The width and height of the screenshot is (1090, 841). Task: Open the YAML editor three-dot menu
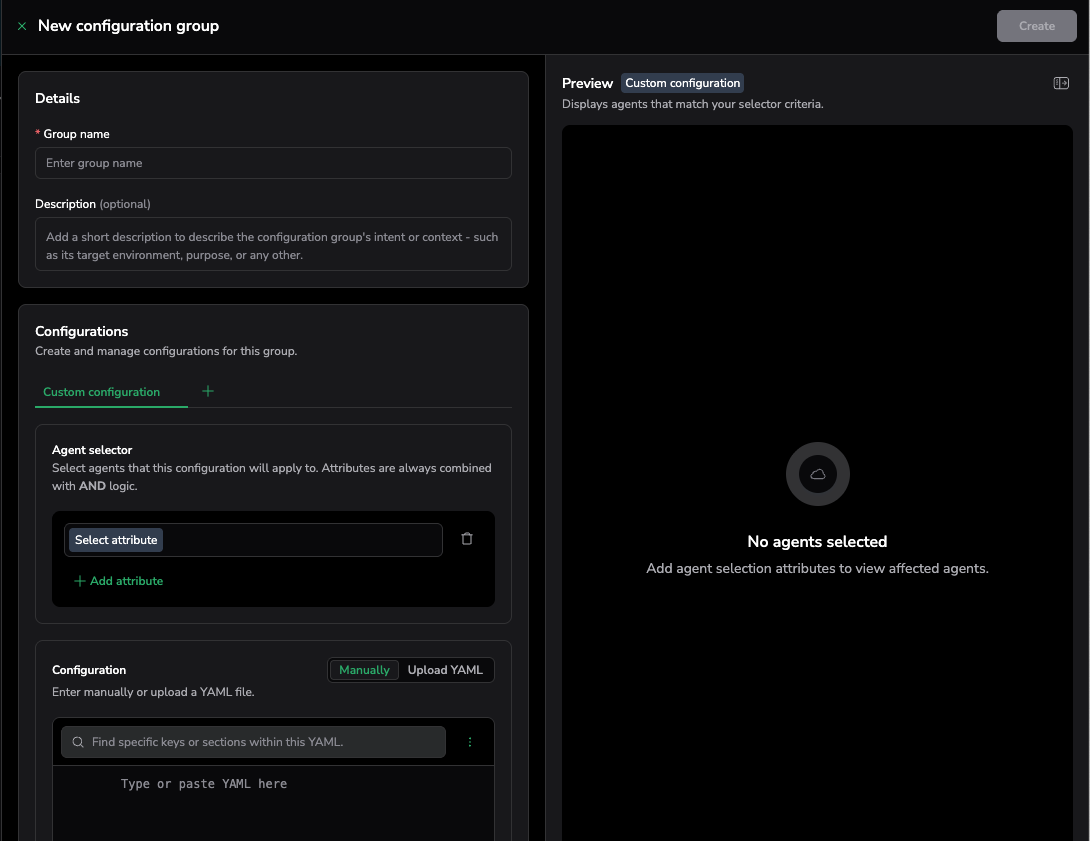coord(470,742)
